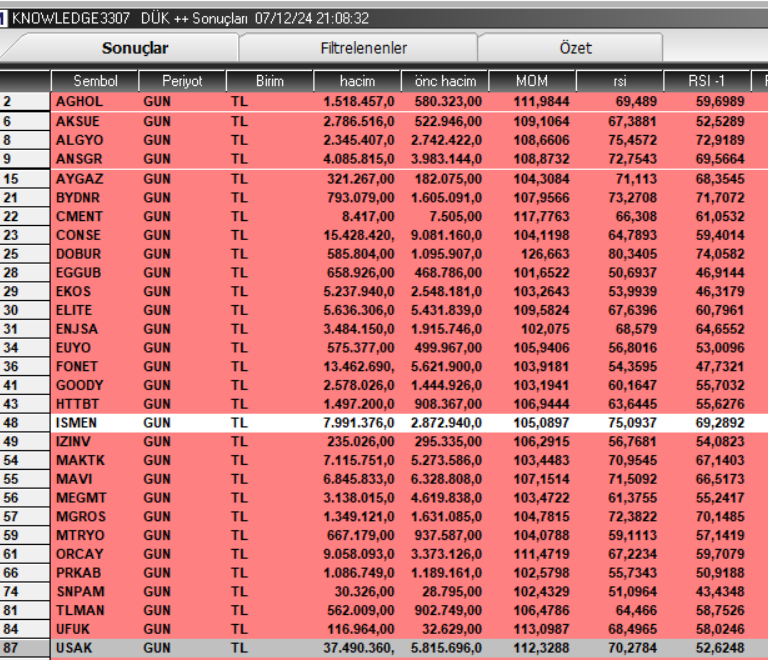Sort by the MOM column header
Screen dimensions: 768x660
[x=532, y=81]
